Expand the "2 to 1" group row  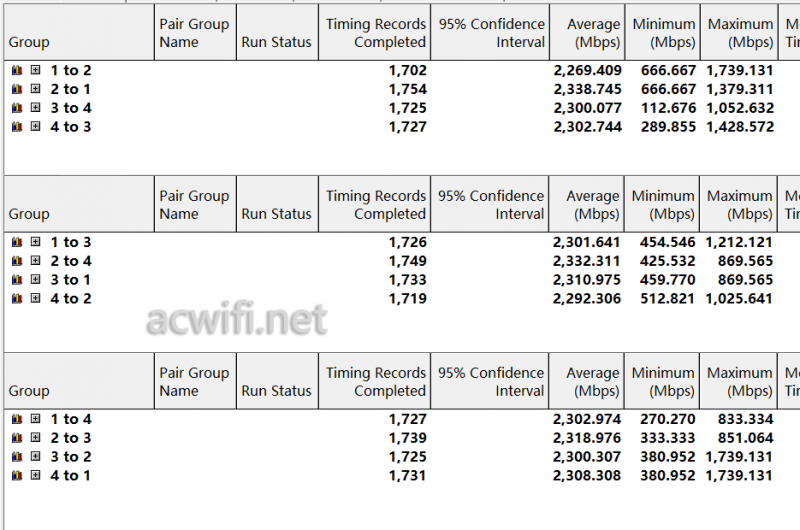[35, 90]
